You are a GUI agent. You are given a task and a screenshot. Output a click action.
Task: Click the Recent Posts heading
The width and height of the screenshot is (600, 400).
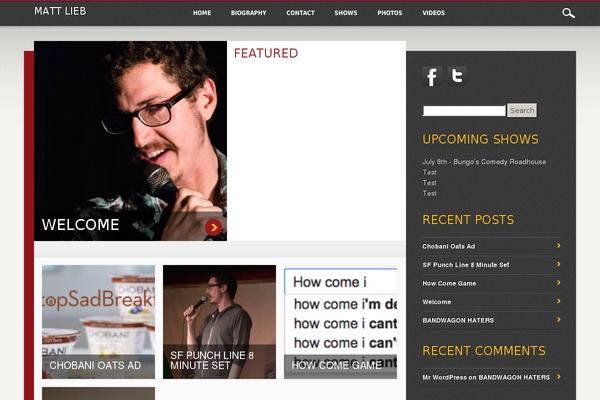[468, 219]
